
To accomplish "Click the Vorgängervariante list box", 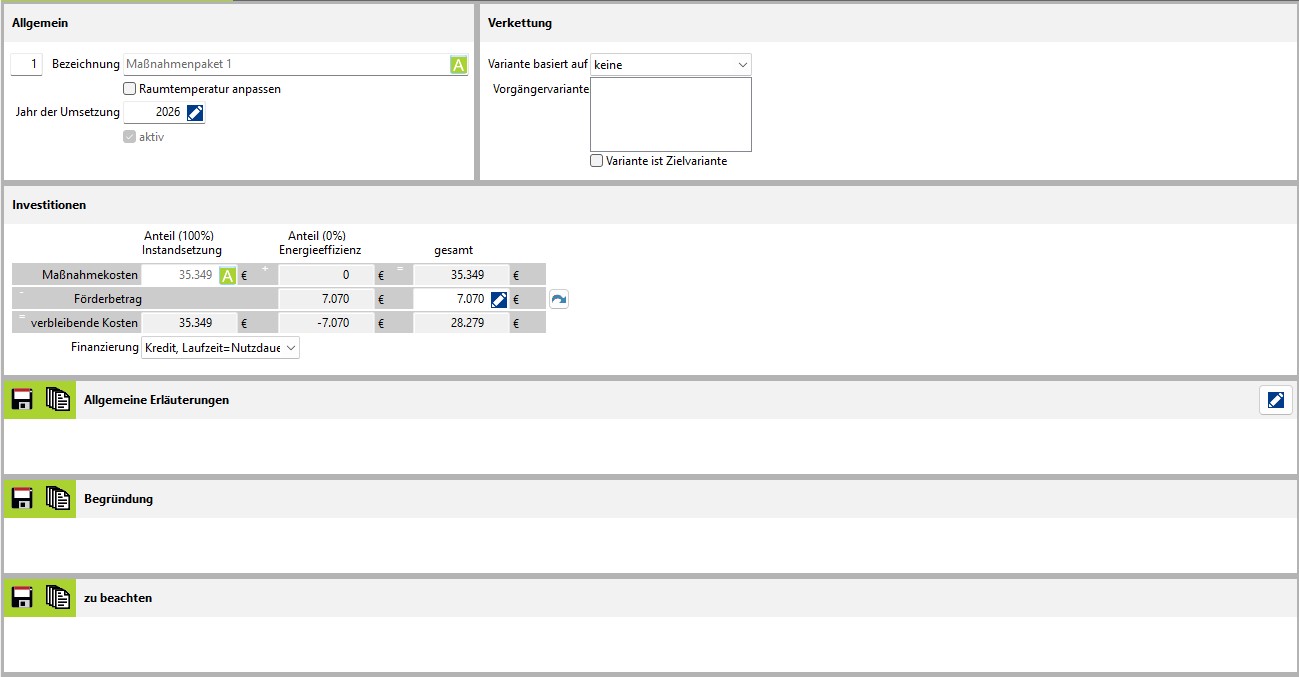I will pos(670,114).
